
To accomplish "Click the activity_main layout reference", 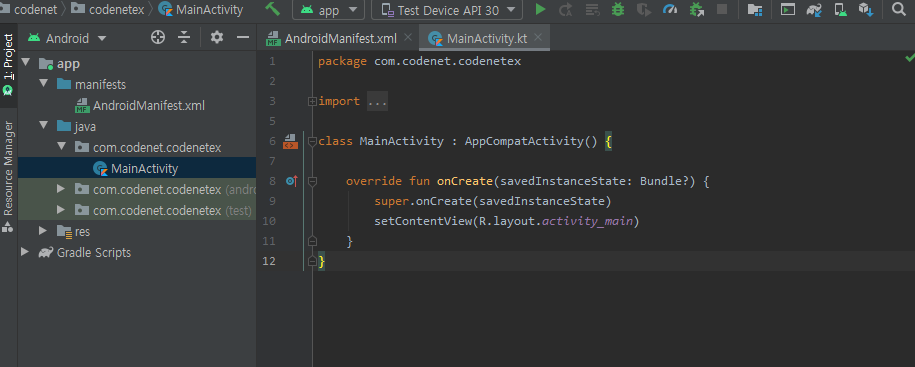I will tap(588, 221).
